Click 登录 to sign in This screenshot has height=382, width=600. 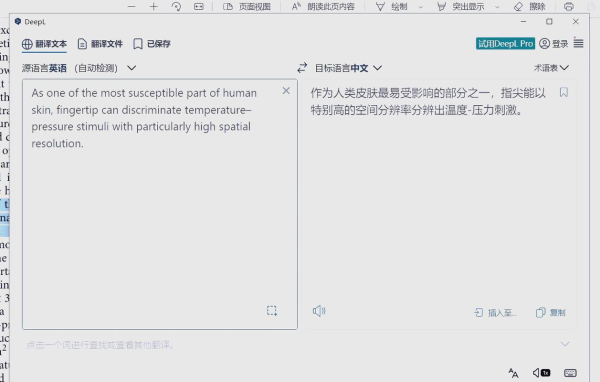554,44
